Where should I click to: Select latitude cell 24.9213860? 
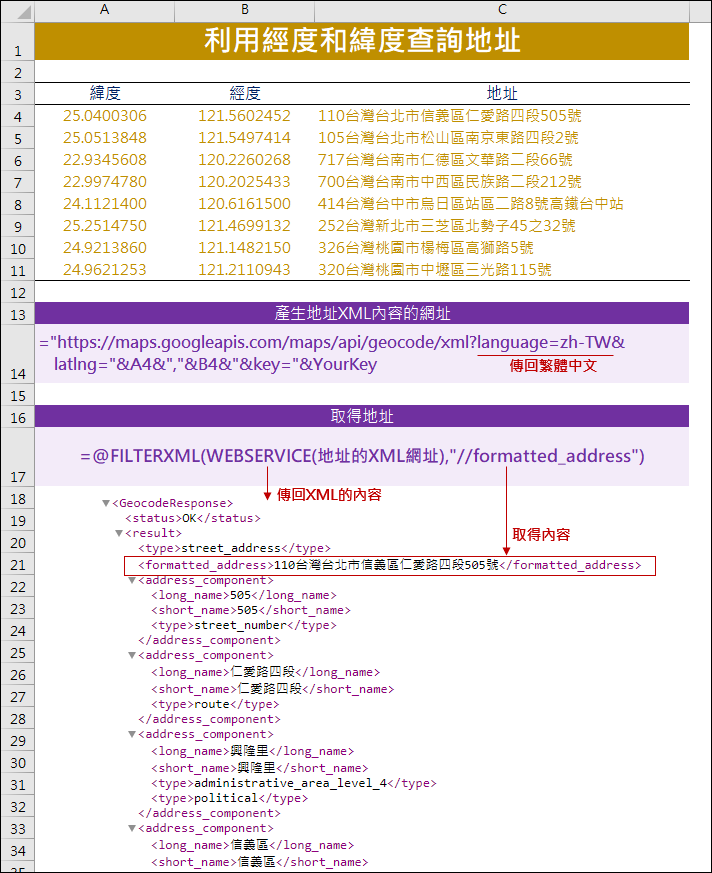coord(105,248)
